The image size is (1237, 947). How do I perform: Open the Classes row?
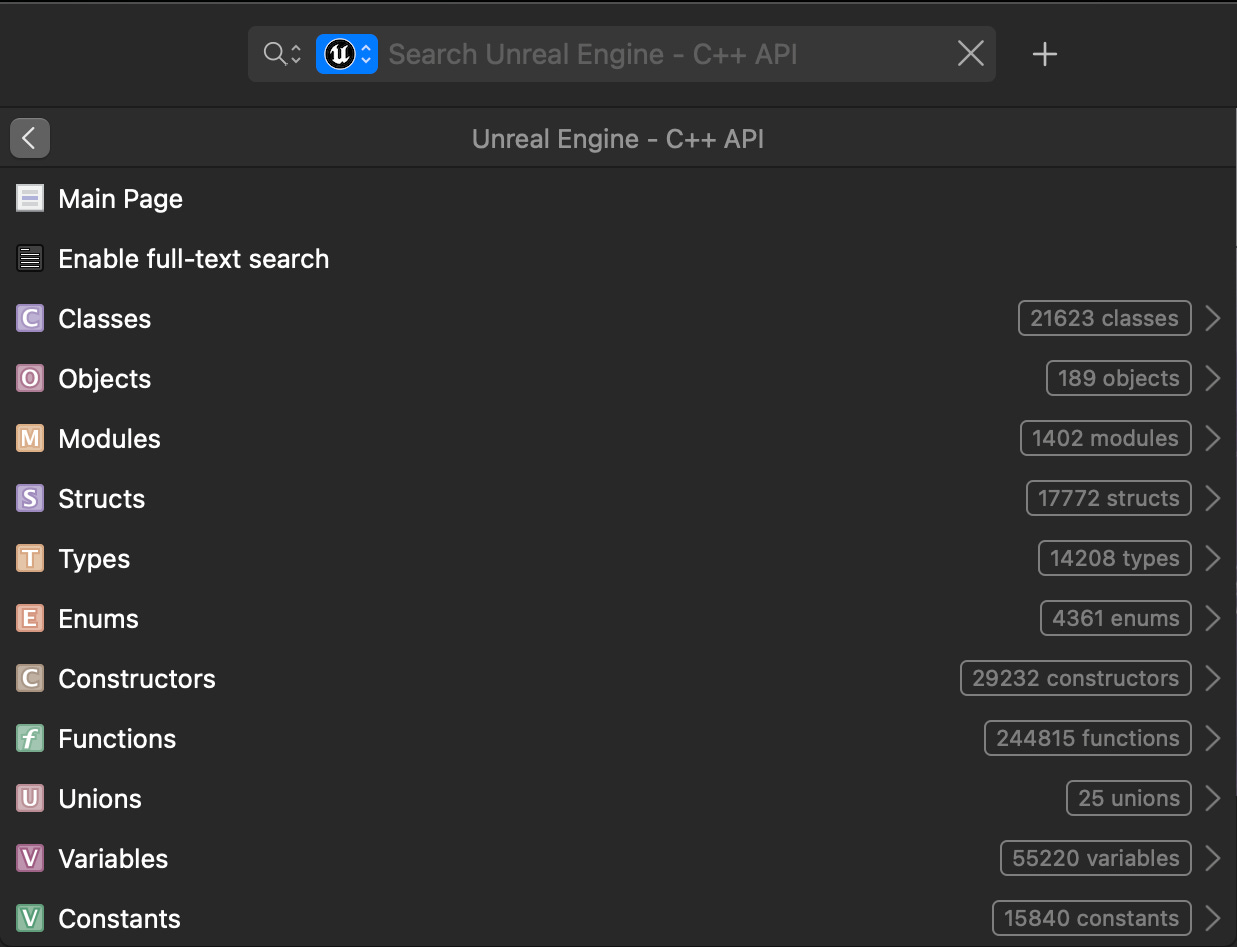click(x=618, y=319)
